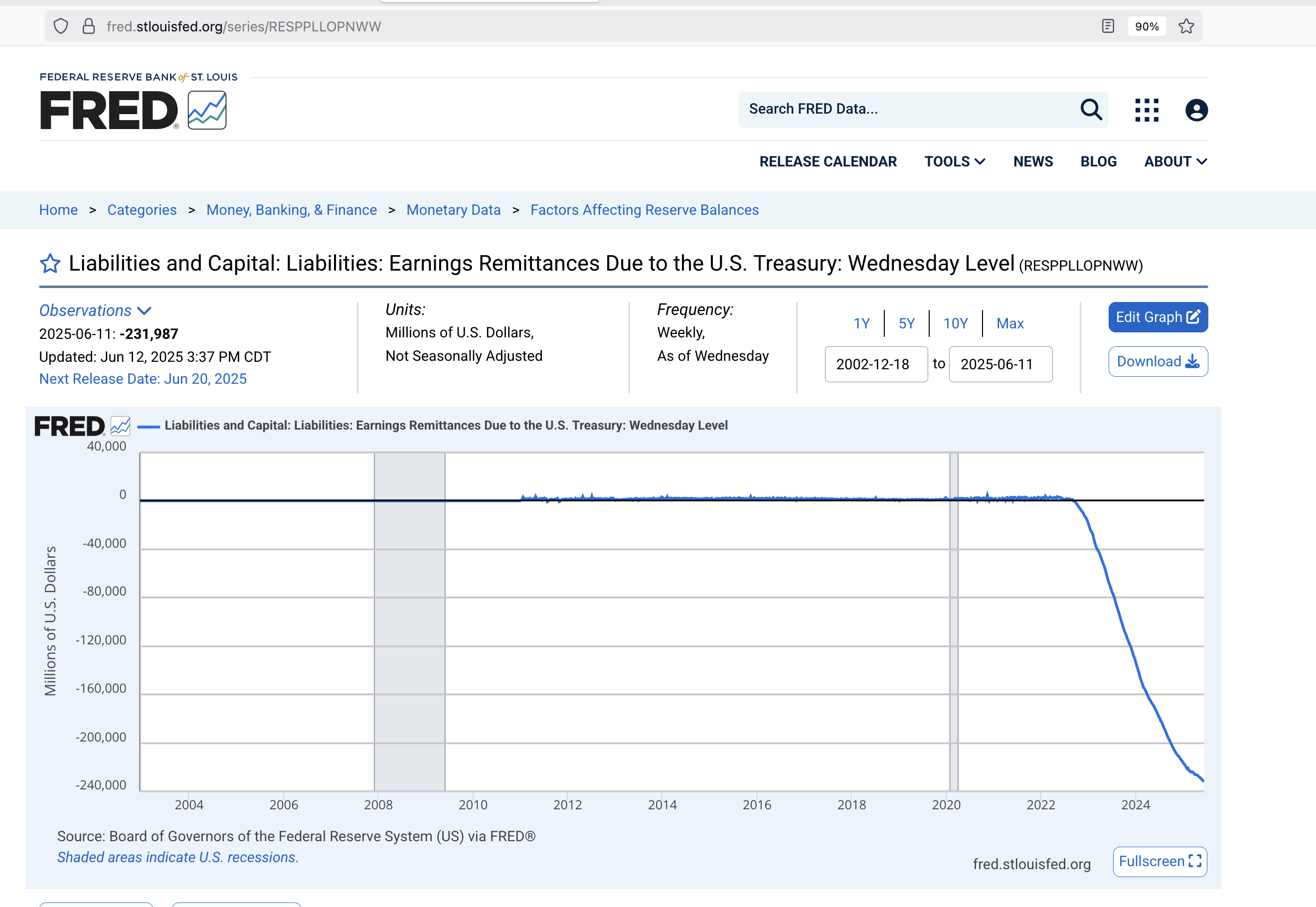Click the -240,000 y-axis label

tap(101, 785)
